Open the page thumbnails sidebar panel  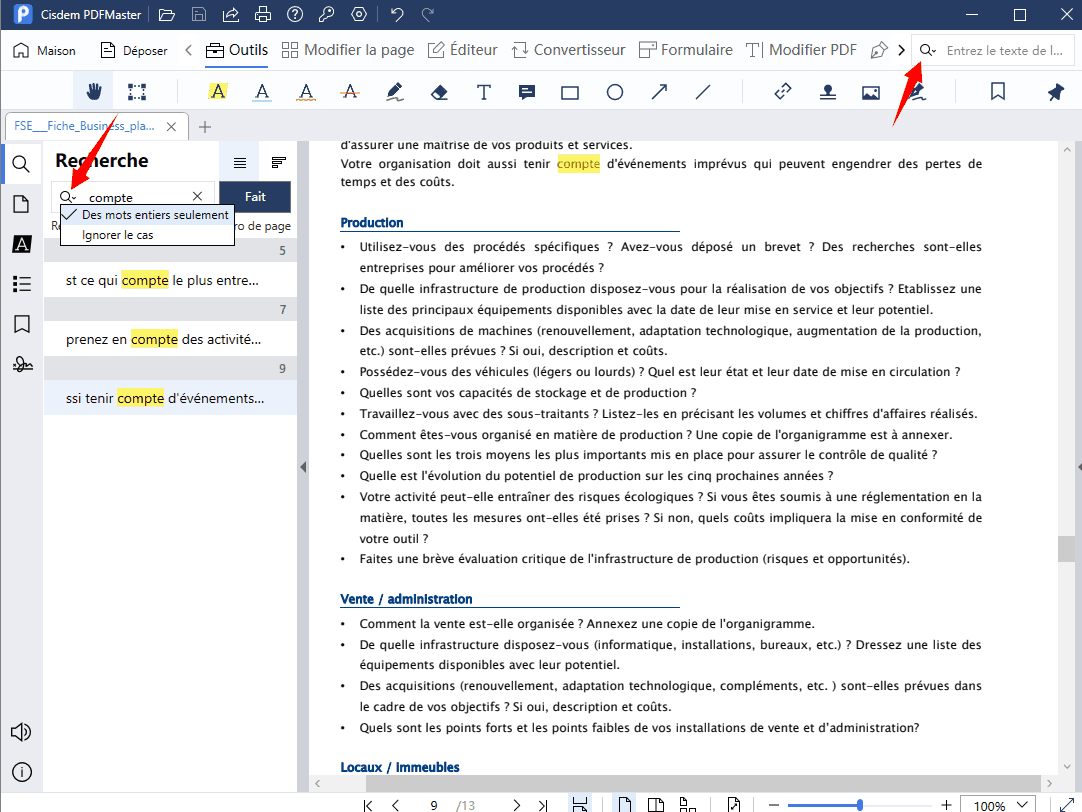[21, 204]
